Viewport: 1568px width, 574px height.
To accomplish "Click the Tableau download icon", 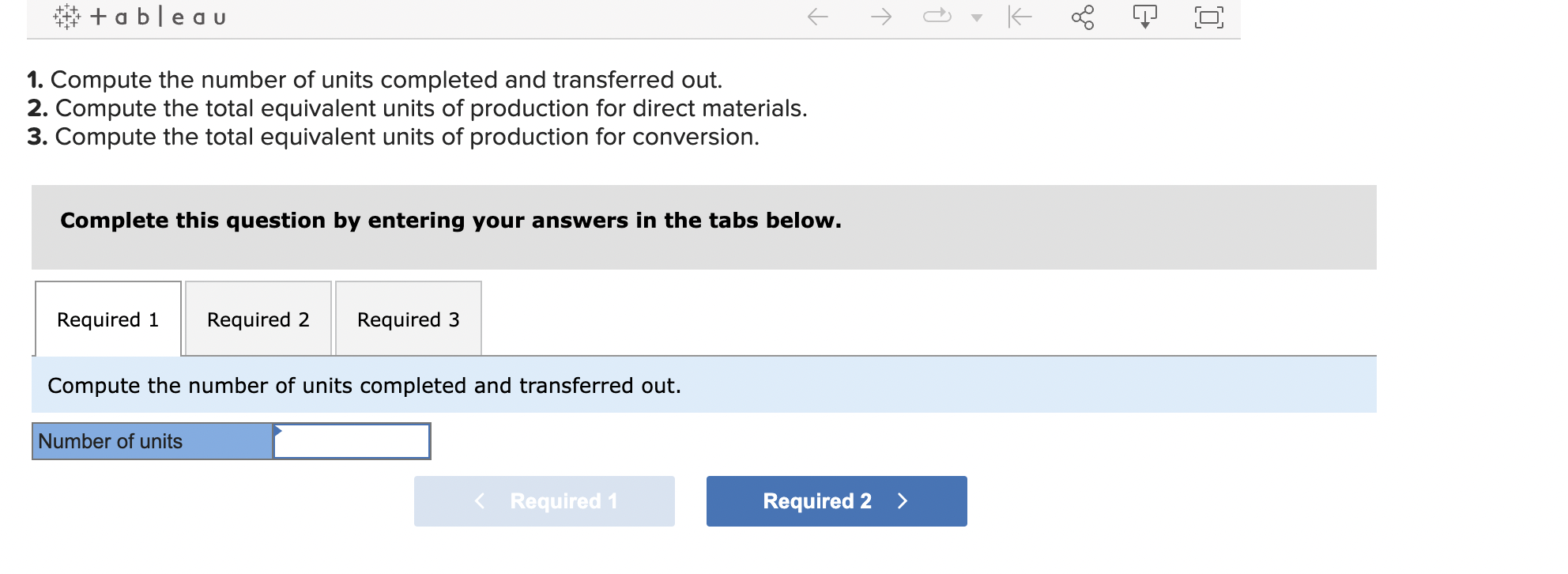I will tap(1145, 17).
